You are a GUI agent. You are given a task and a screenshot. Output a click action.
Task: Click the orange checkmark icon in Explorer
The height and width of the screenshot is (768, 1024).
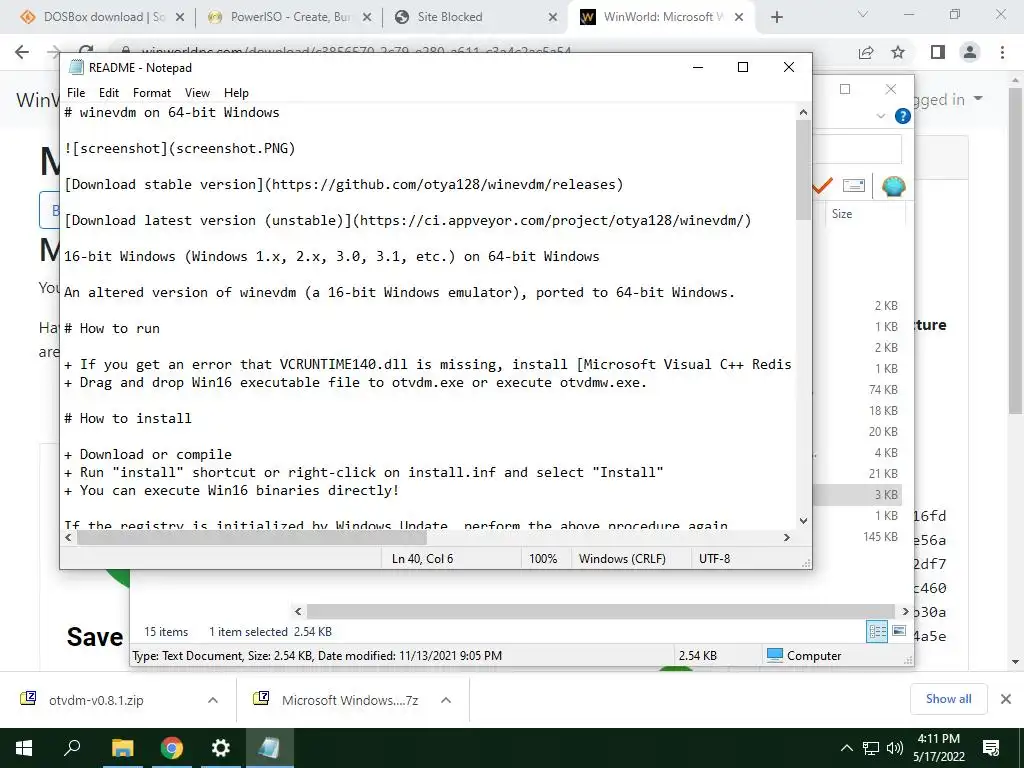tap(822, 186)
